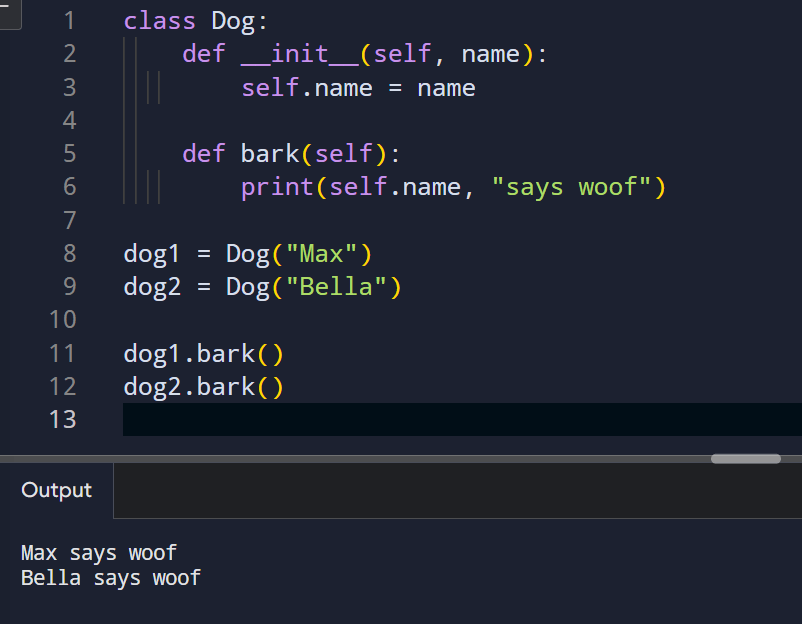Click line number 1
The image size is (802, 624).
pyautogui.click(x=68, y=20)
